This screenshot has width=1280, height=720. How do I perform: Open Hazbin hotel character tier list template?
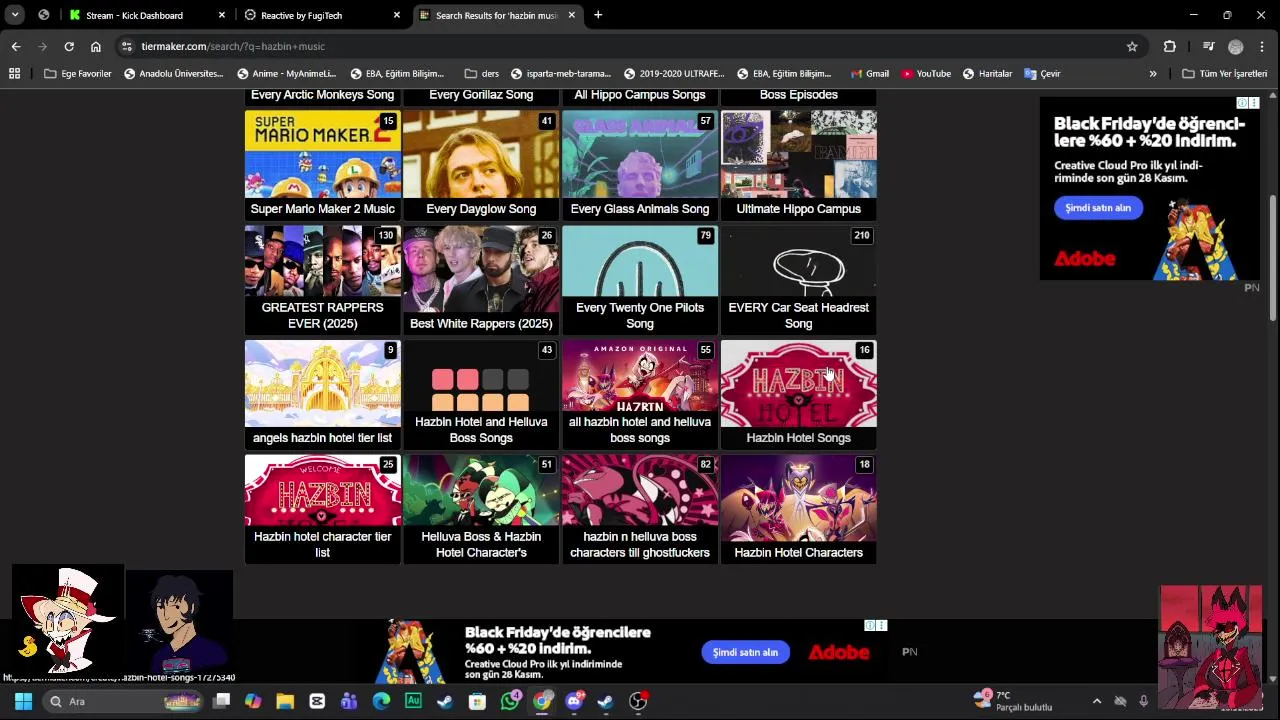(322, 509)
